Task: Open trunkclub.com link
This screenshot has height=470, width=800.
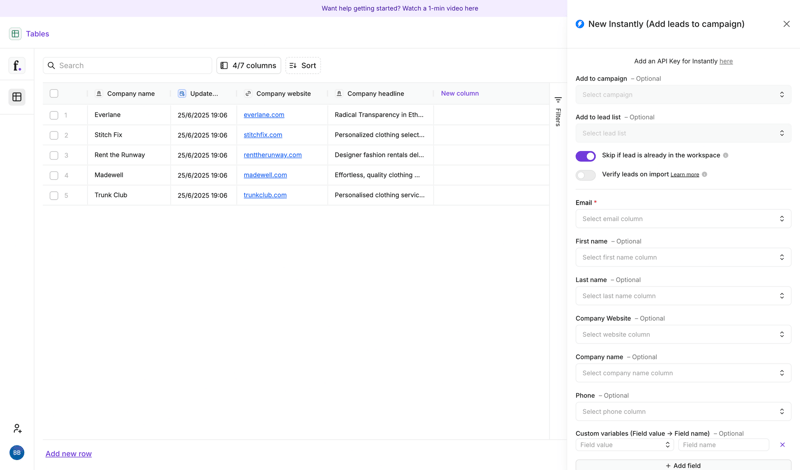Action: click(265, 195)
